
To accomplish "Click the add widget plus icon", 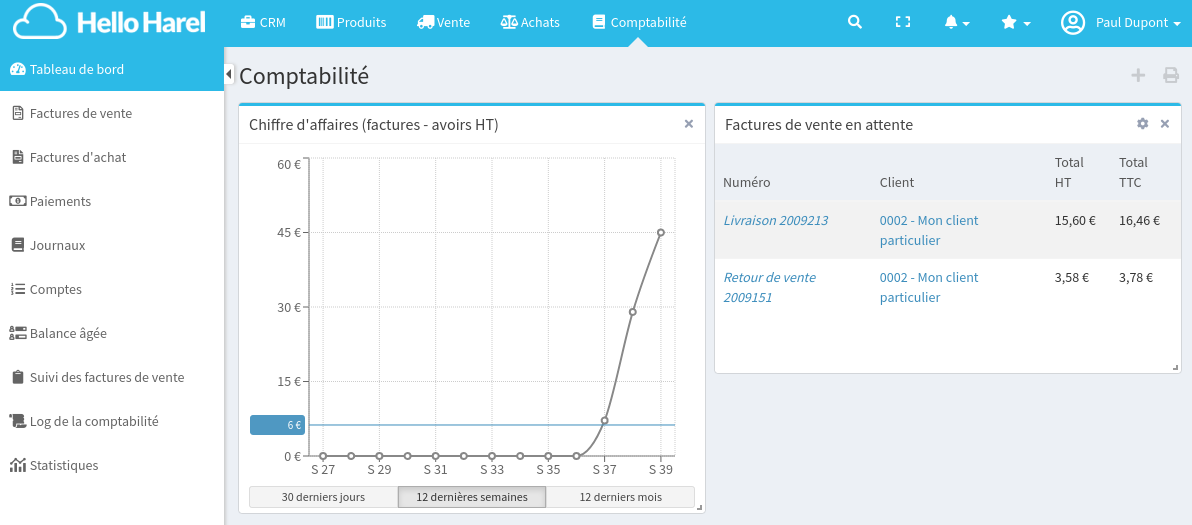I will coord(1138,75).
